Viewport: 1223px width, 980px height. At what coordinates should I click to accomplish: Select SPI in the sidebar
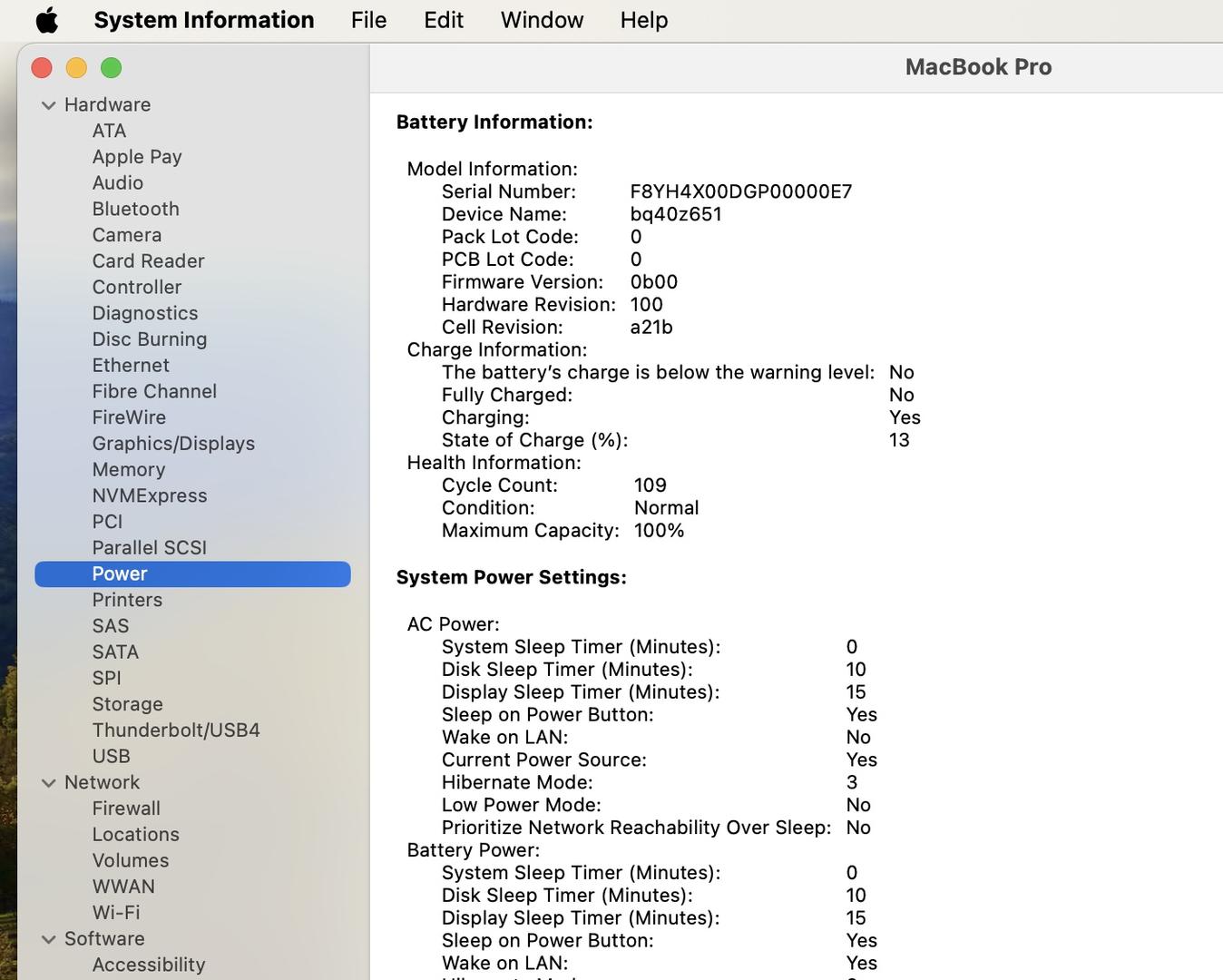pos(106,678)
